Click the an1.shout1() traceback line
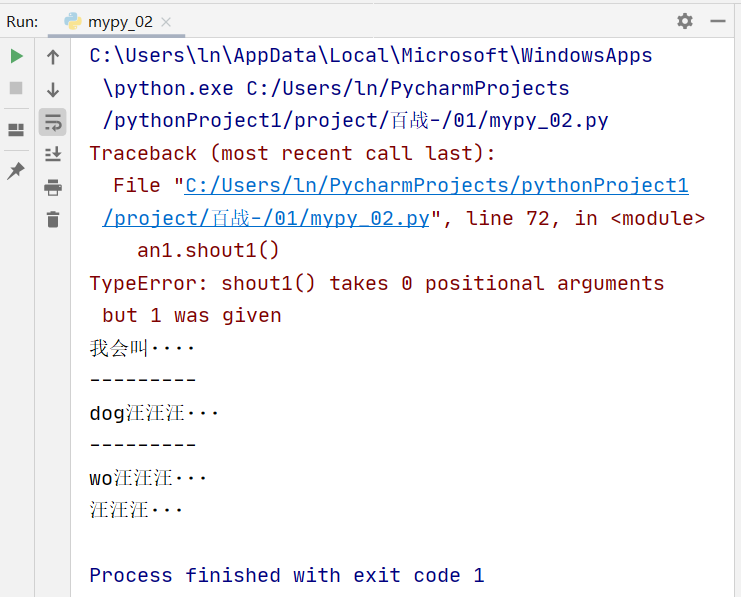The width and height of the screenshot is (741, 597). point(208,250)
